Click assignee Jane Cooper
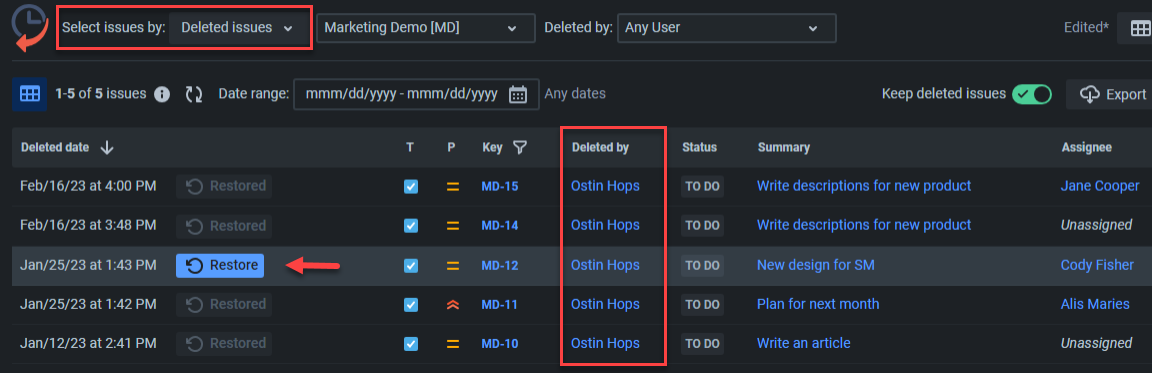1152x373 pixels. (1100, 186)
